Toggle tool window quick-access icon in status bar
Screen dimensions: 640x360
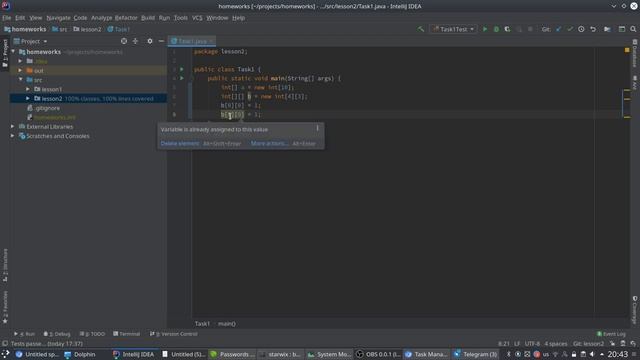5,344
